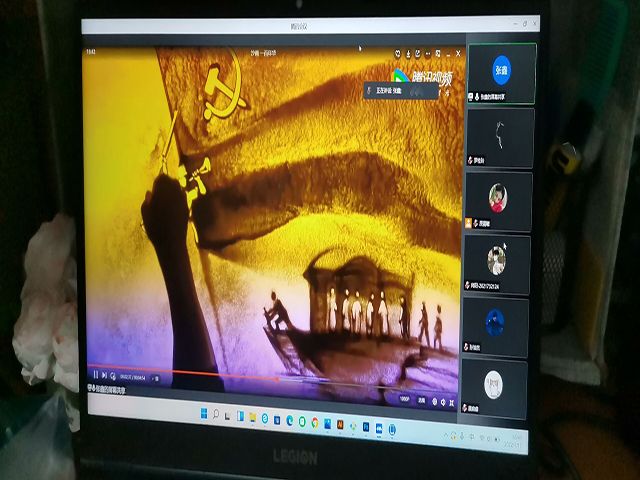Open Photos app icon on taskbar
Image resolution: width=640 pixels, height=480 pixels.
click(x=327, y=424)
